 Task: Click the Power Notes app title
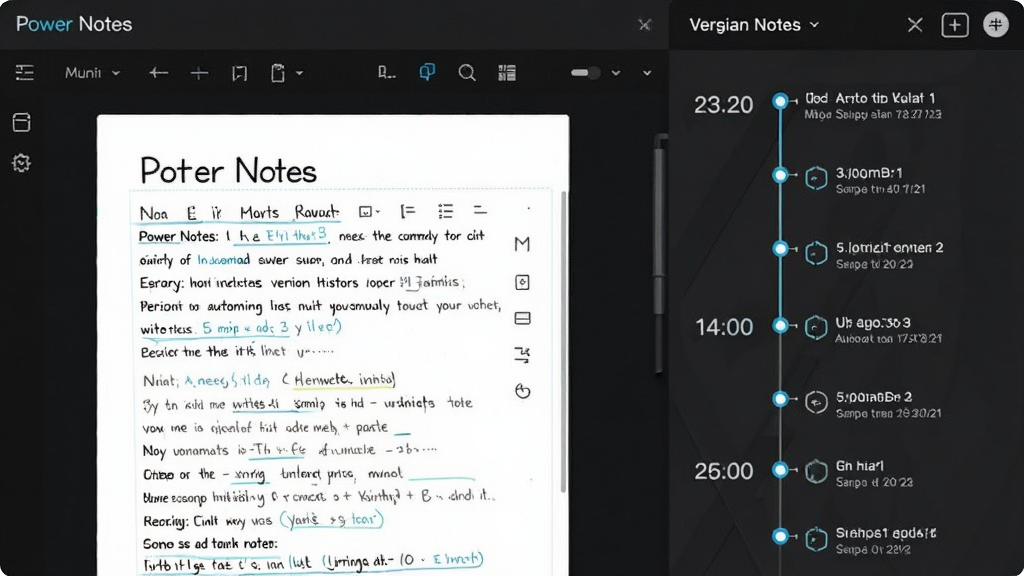(74, 24)
